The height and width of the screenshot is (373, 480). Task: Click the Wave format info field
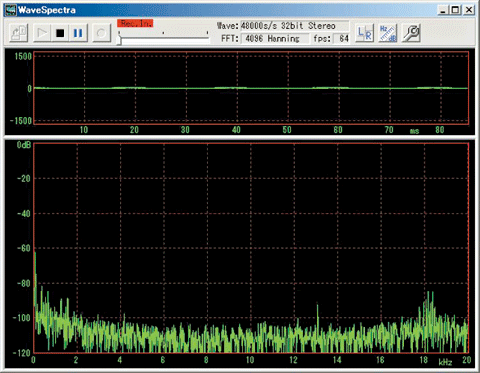pyautogui.click(x=295, y=26)
